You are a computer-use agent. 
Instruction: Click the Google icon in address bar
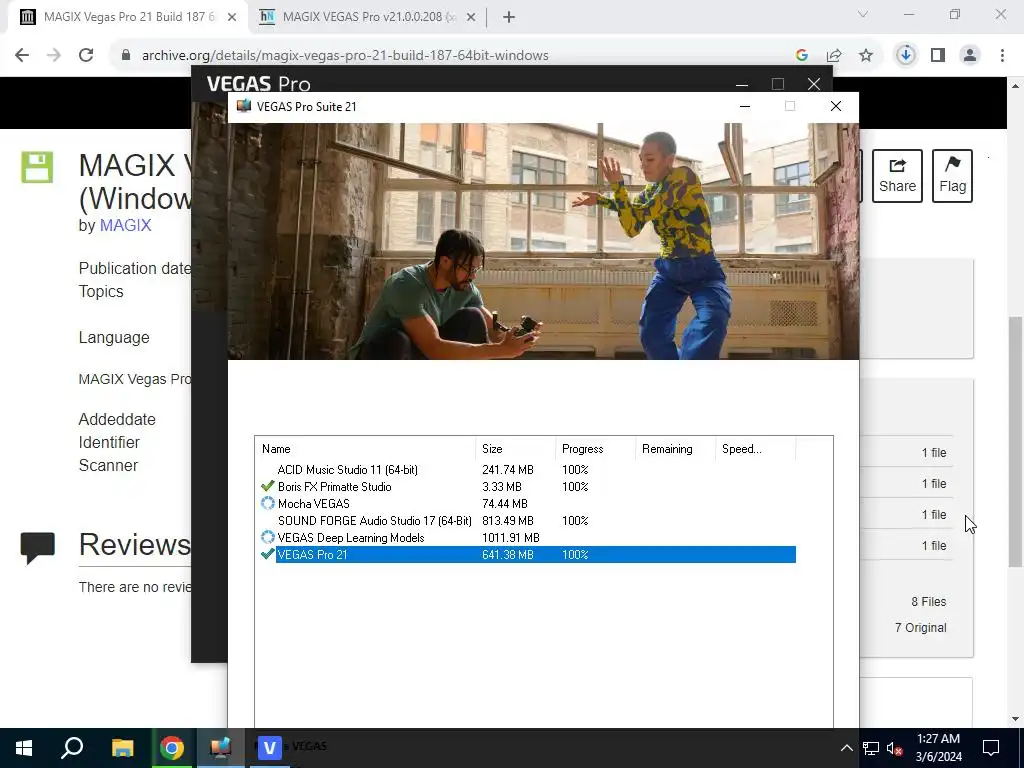(x=801, y=56)
